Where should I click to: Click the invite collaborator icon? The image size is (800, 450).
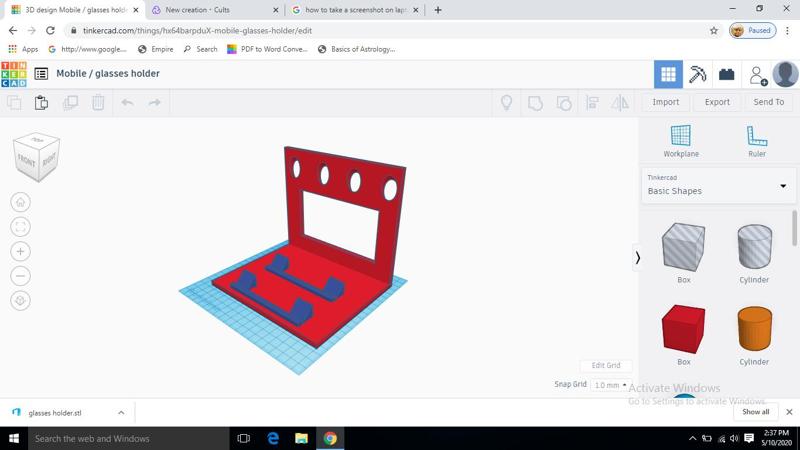pos(758,76)
